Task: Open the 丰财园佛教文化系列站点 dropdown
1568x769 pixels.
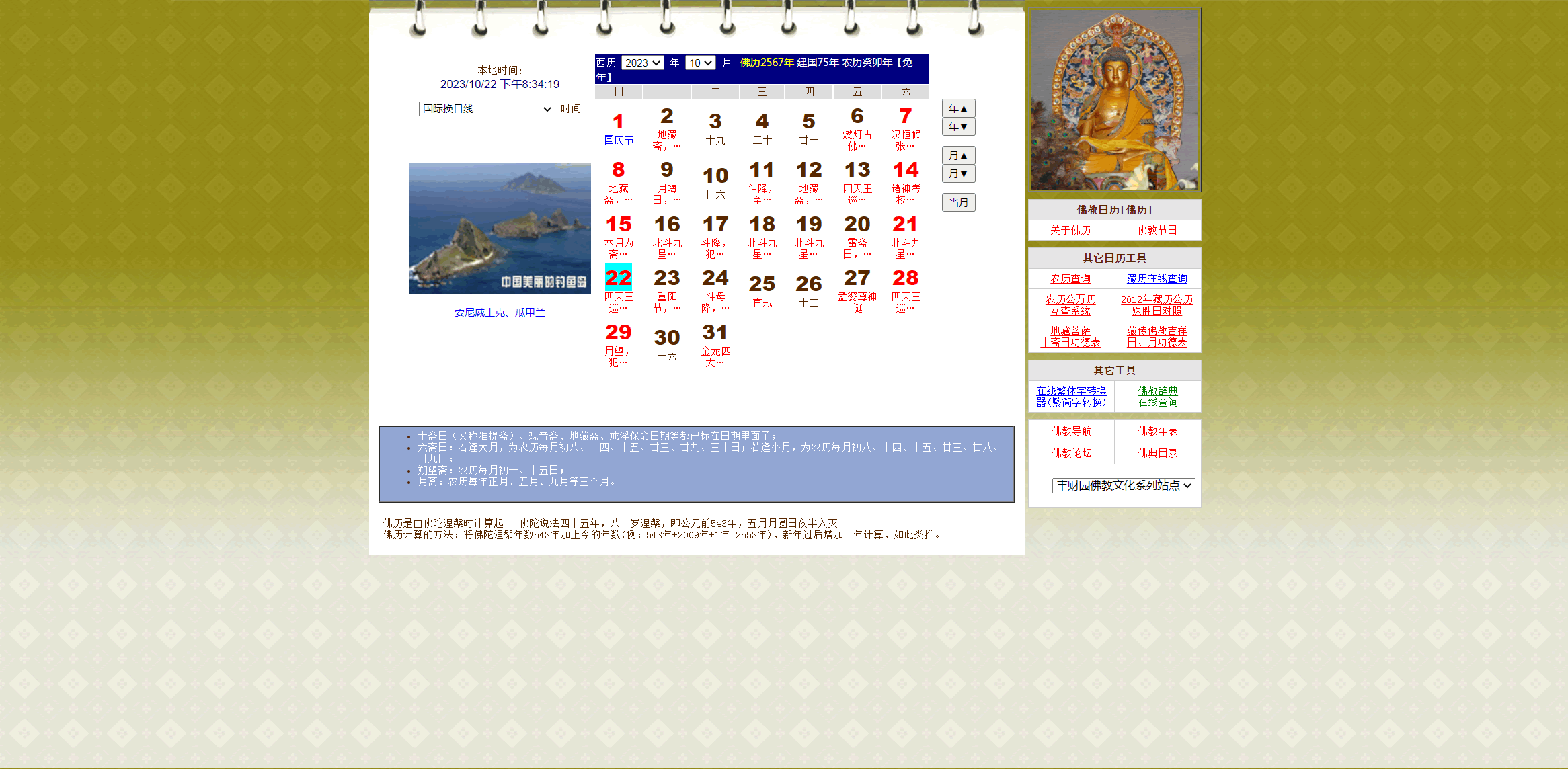Action: 1123,485
